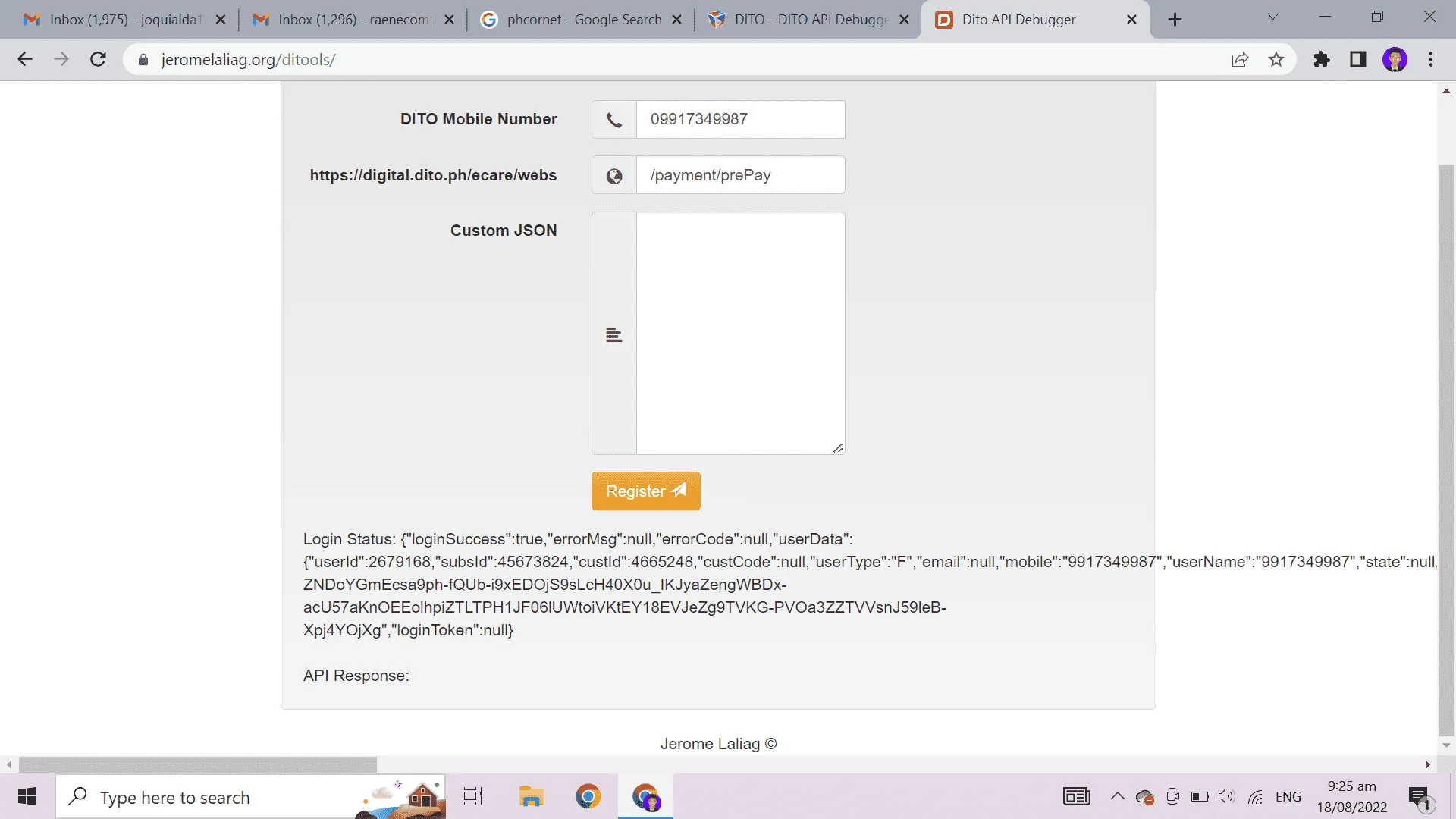1456x819 pixels.
Task: Click the vertical scrollbar thumb
Action: click(1446, 449)
